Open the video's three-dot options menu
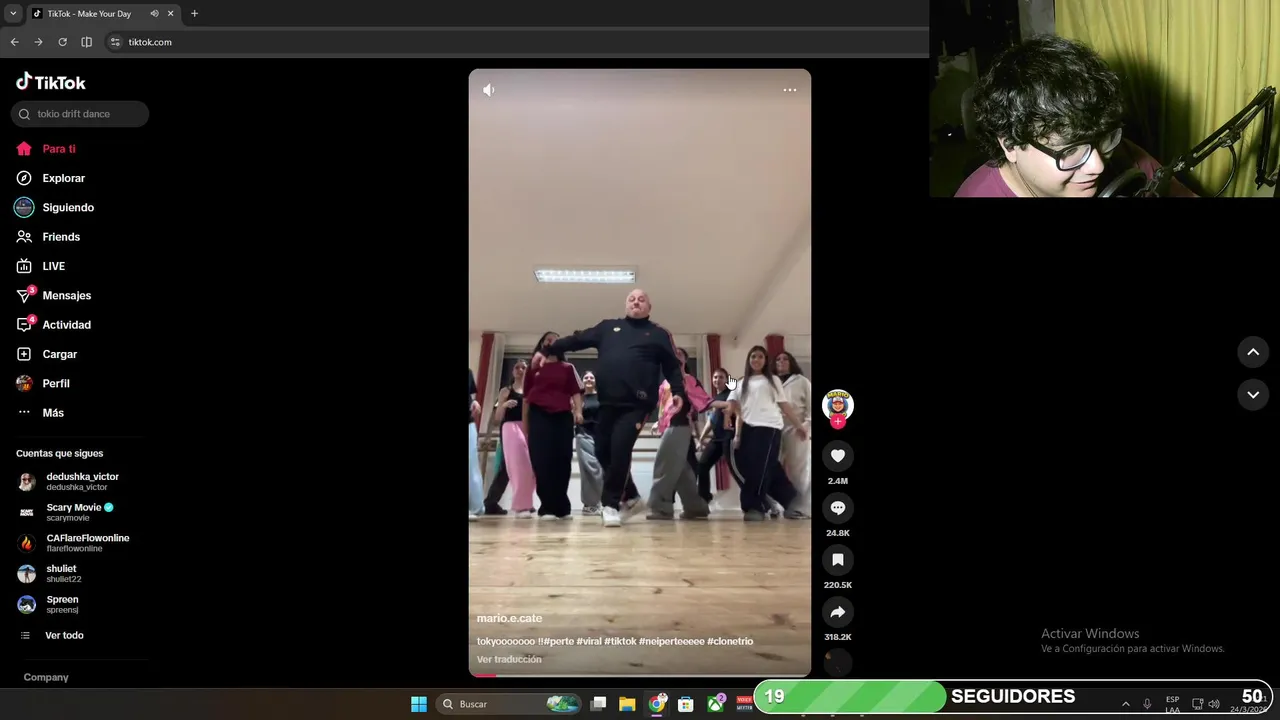 (790, 90)
